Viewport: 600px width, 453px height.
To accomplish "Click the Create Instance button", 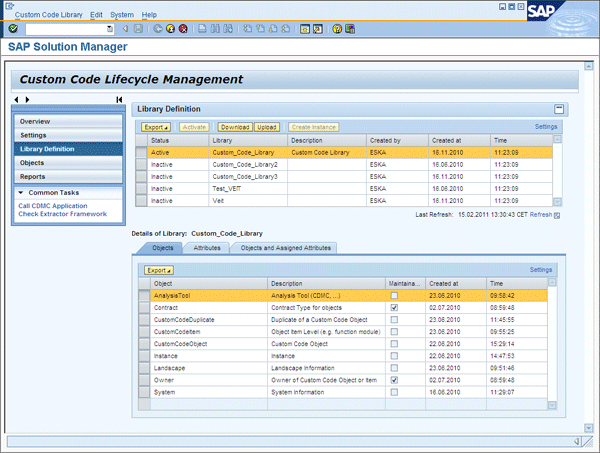I will [314, 127].
